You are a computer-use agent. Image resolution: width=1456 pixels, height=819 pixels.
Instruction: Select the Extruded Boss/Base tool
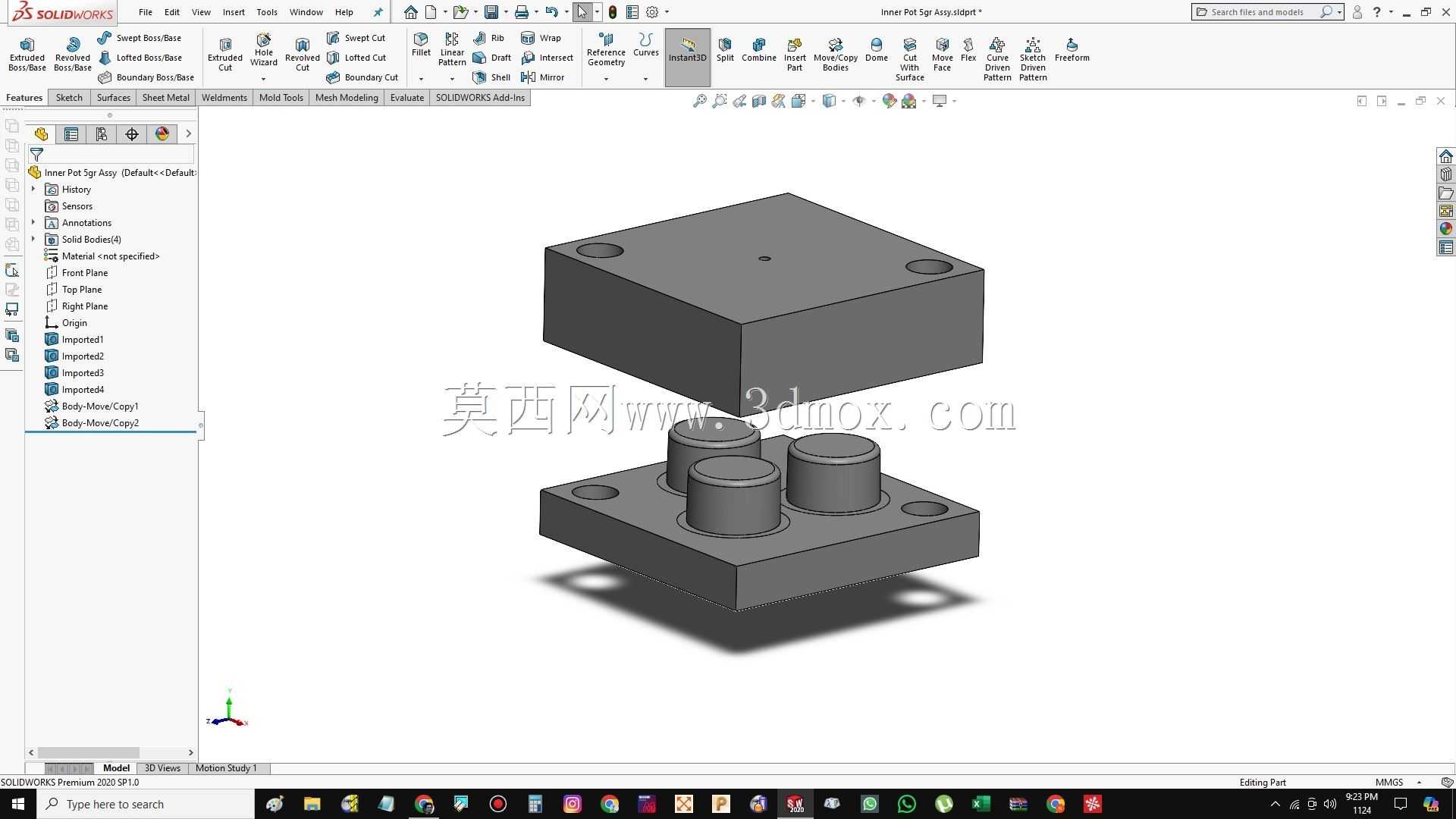[x=27, y=54]
